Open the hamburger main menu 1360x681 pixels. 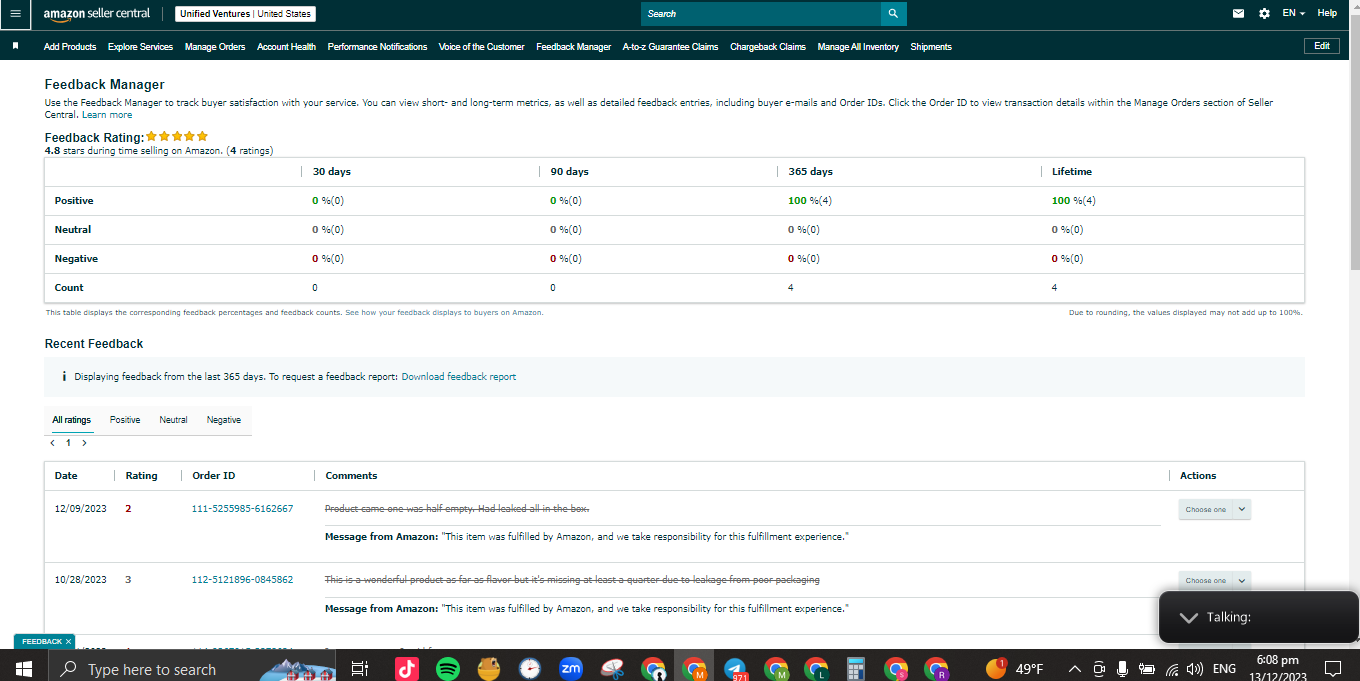tap(15, 14)
